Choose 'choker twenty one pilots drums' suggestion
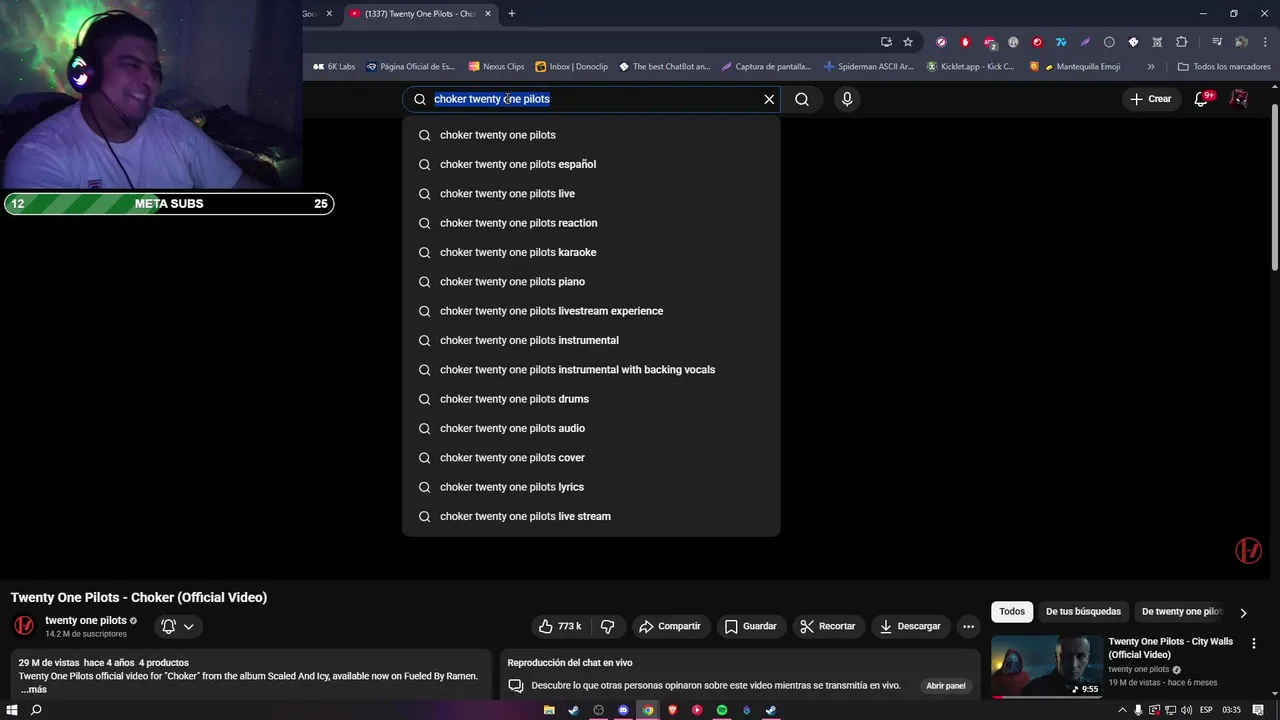This screenshot has width=1280, height=720. [x=591, y=399]
